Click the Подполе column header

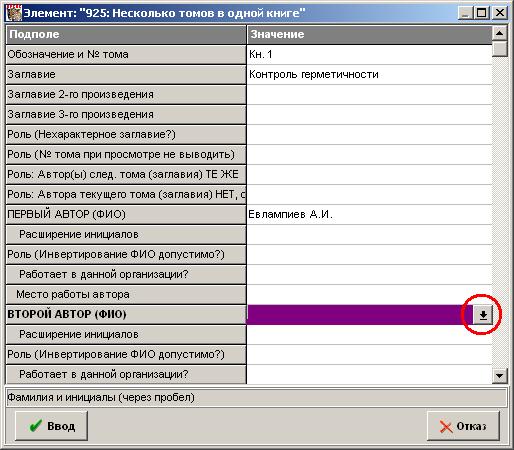click(x=126, y=34)
